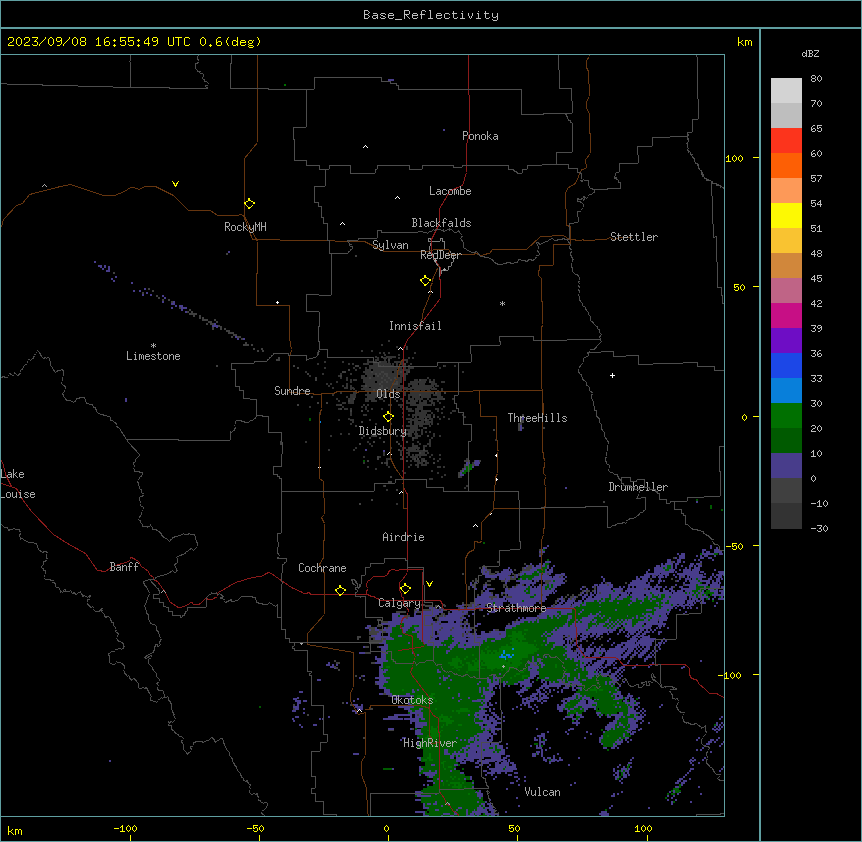
Task: Click the Sundre label
Action: click(x=292, y=391)
